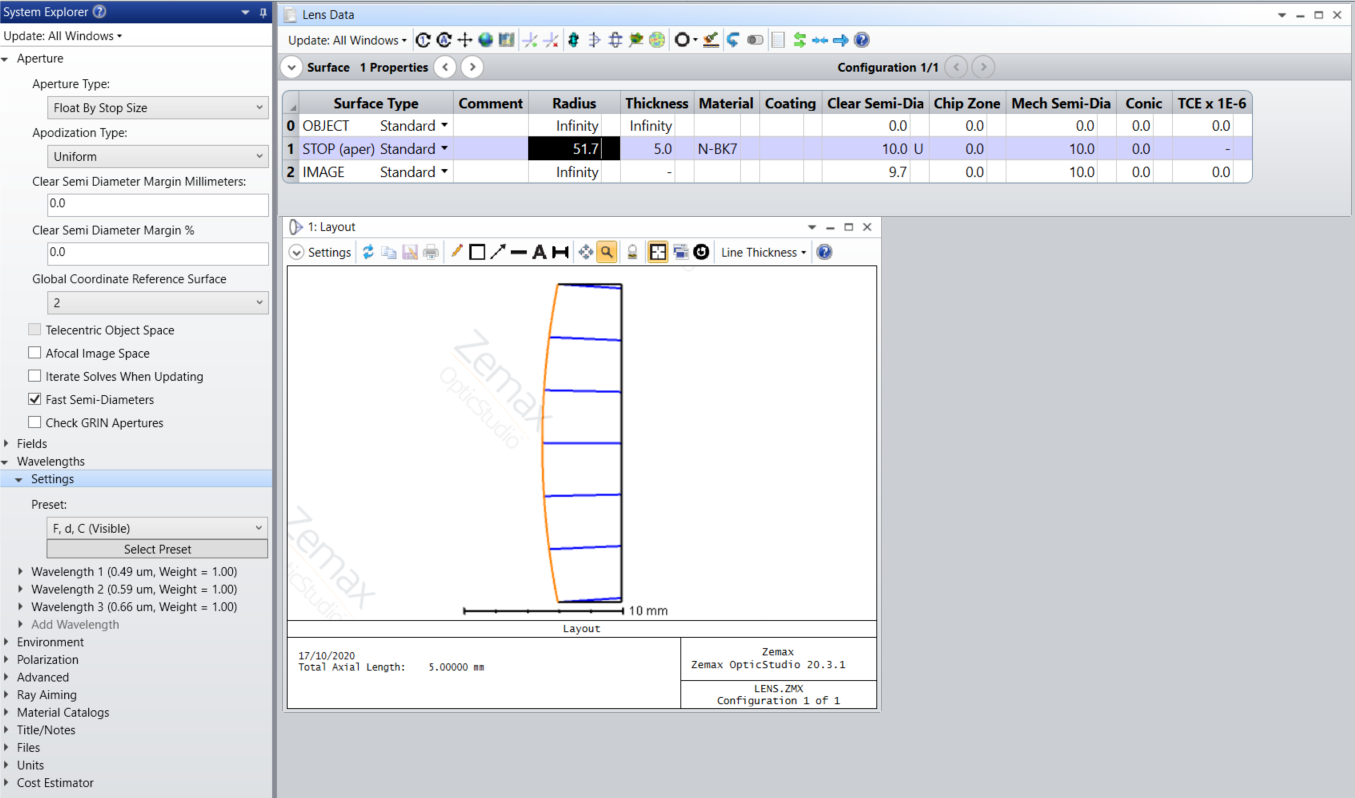Expand the Cost Estimator section
1355x798 pixels.
pyautogui.click(x=8, y=783)
